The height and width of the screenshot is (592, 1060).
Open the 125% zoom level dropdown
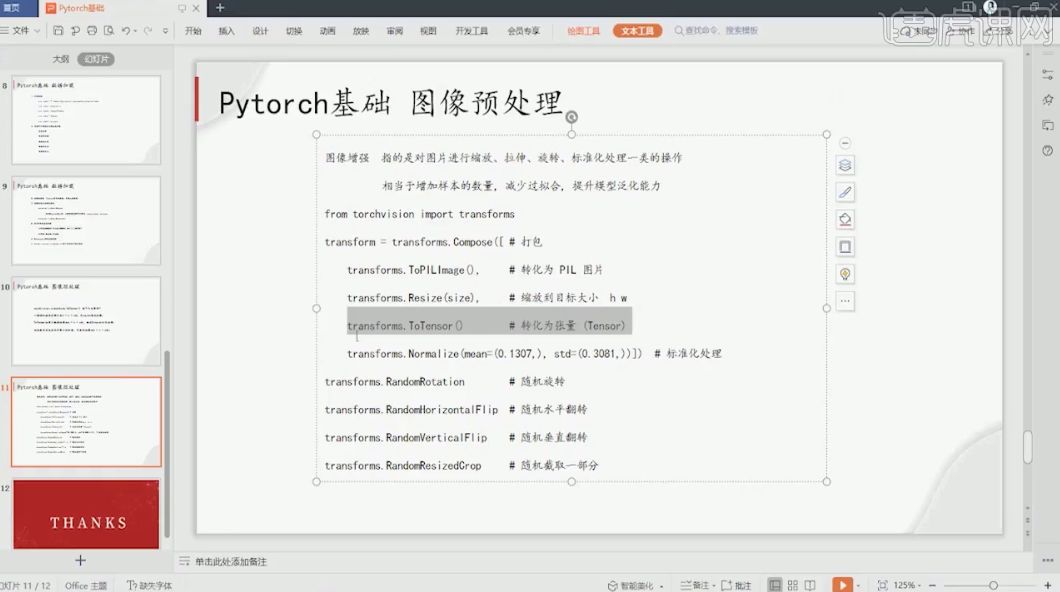[907, 585]
